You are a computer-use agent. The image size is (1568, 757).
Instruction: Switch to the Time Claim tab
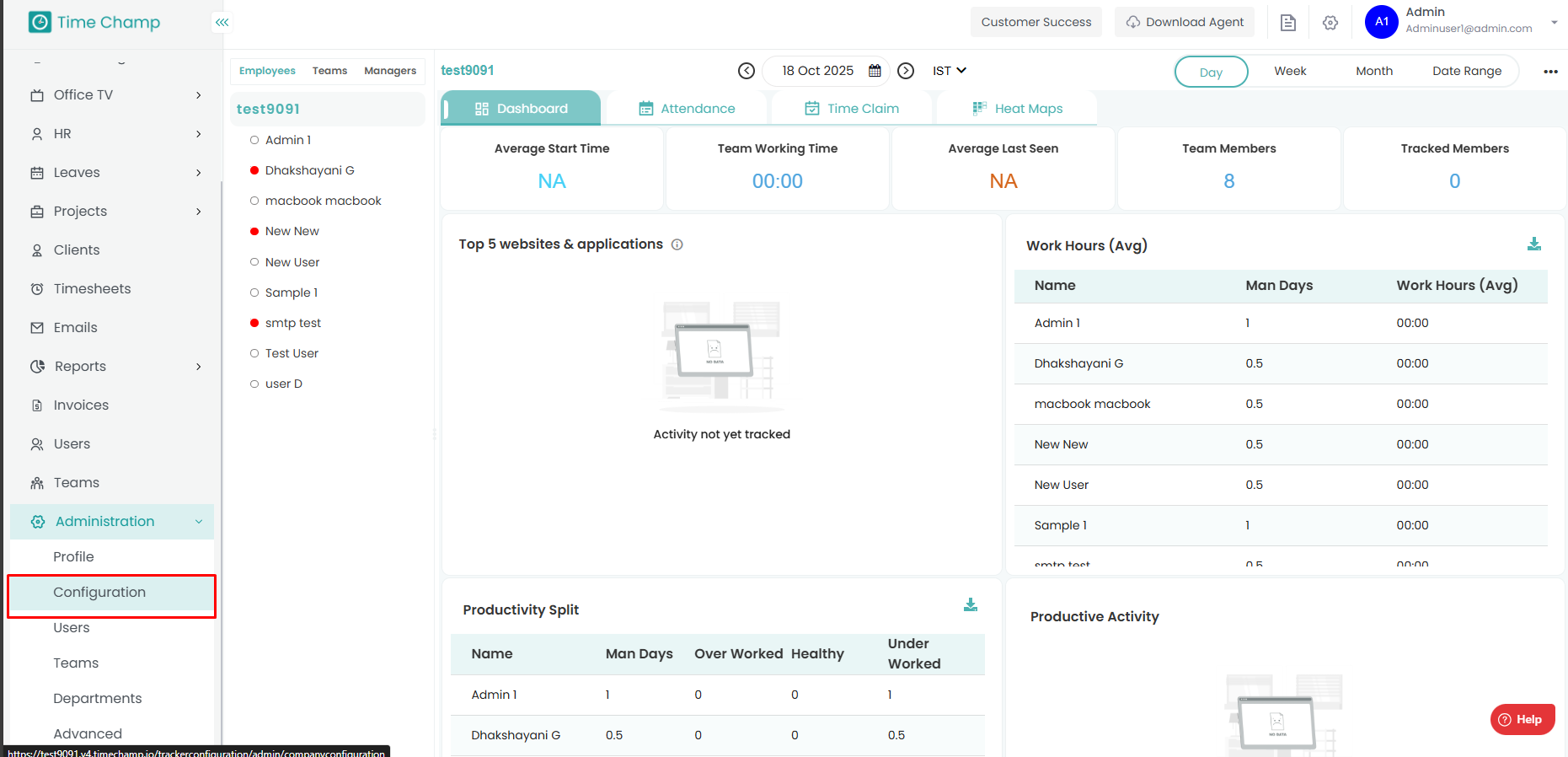(852, 109)
